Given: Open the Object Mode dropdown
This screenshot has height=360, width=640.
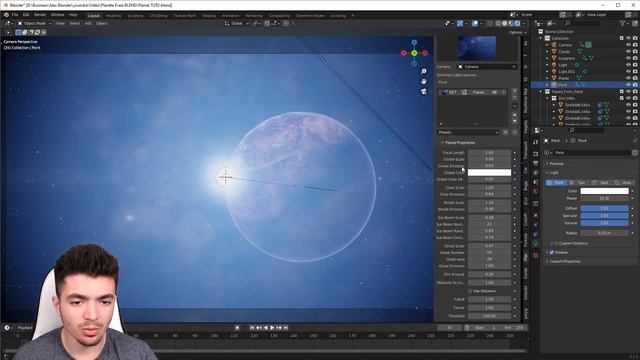Looking at the screenshot, I should pyautogui.click(x=34, y=24).
